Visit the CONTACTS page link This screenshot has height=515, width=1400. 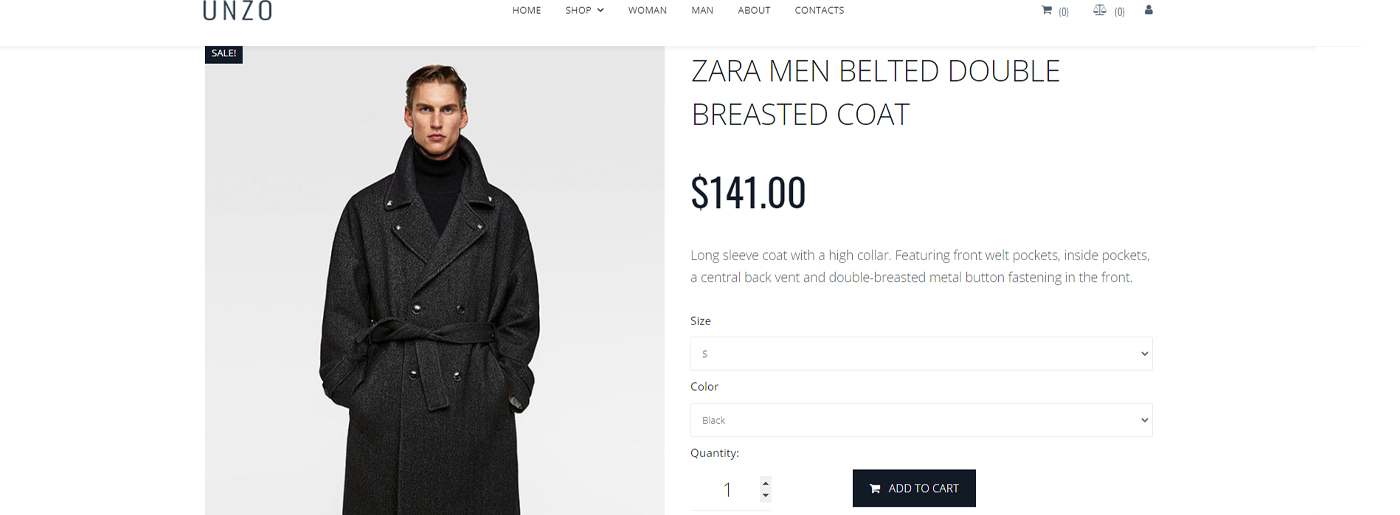pyautogui.click(x=819, y=11)
